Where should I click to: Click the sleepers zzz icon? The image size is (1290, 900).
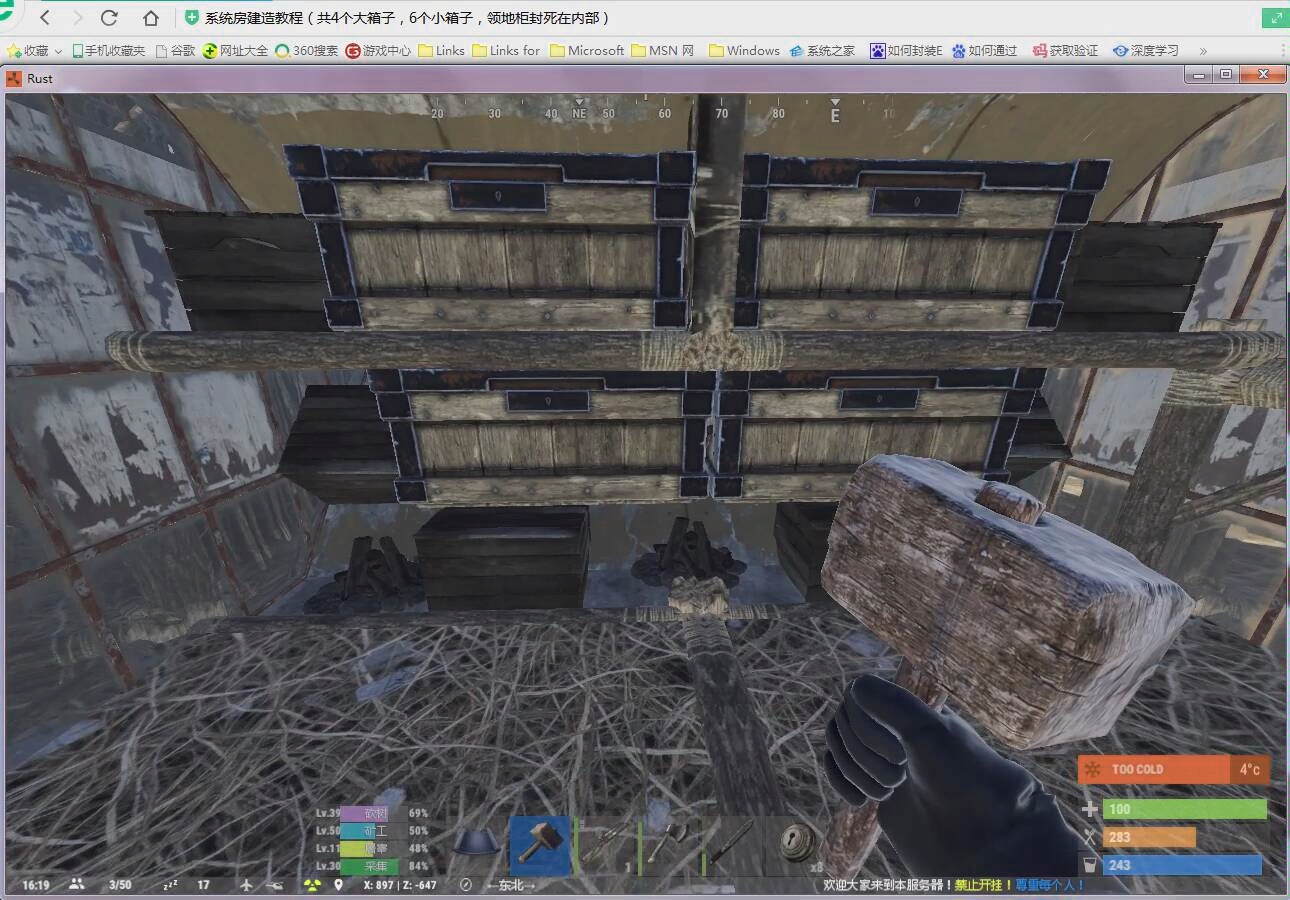(x=170, y=885)
